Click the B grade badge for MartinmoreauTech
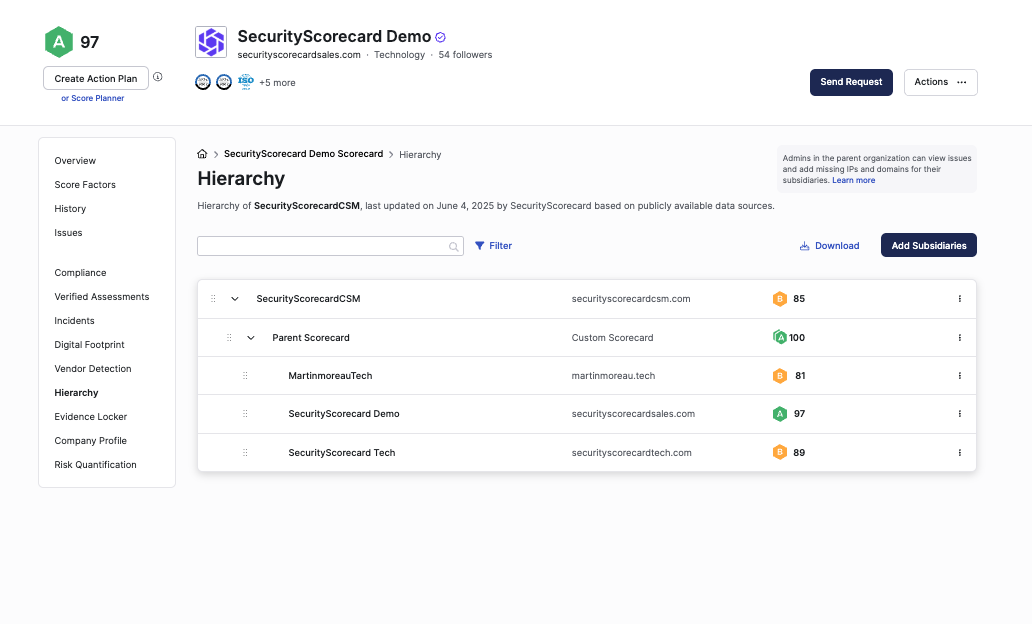This screenshot has width=1032, height=624. coord(780,376)
